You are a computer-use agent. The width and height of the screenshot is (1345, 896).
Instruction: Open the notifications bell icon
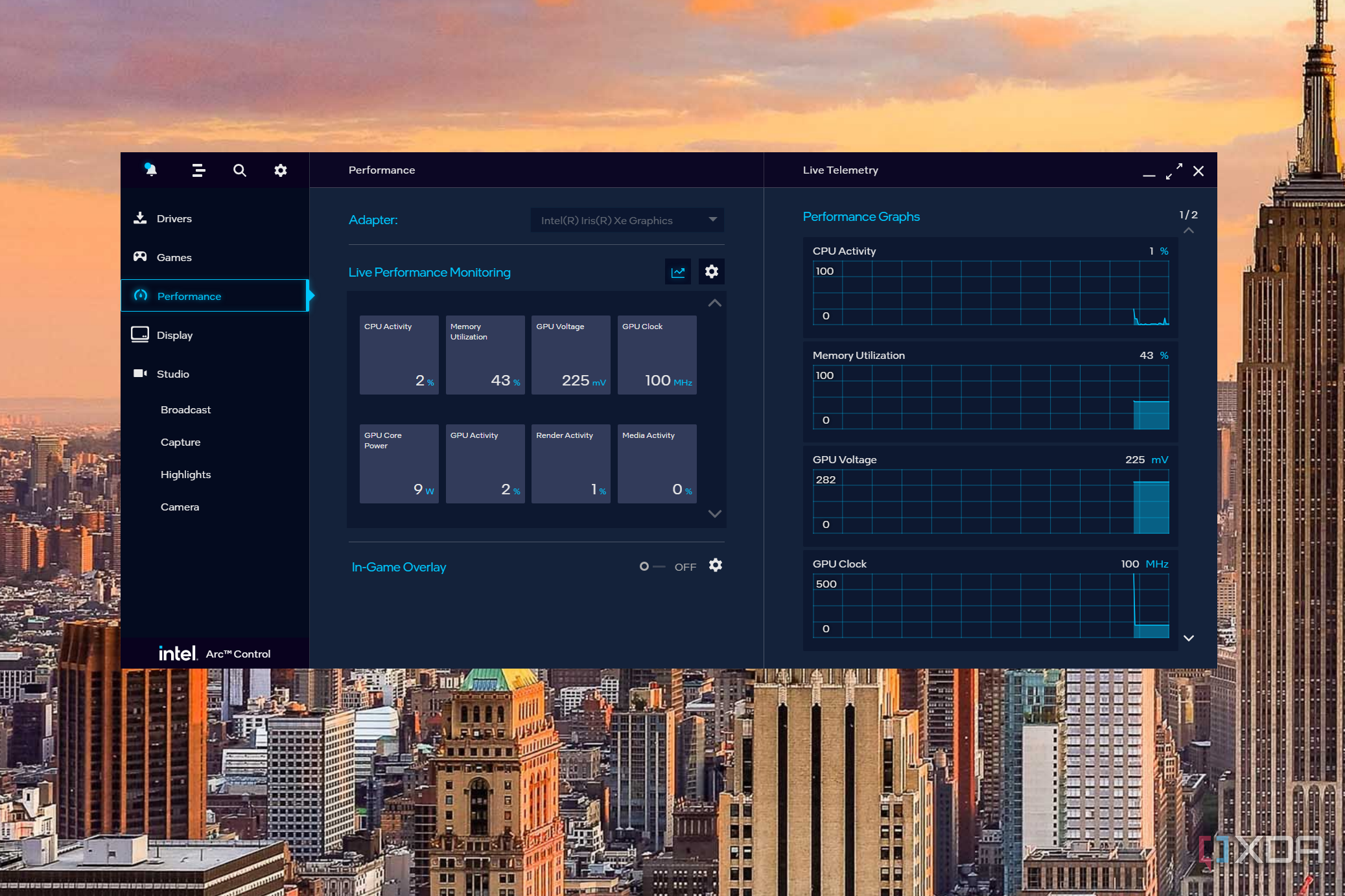tap(150, 170)
